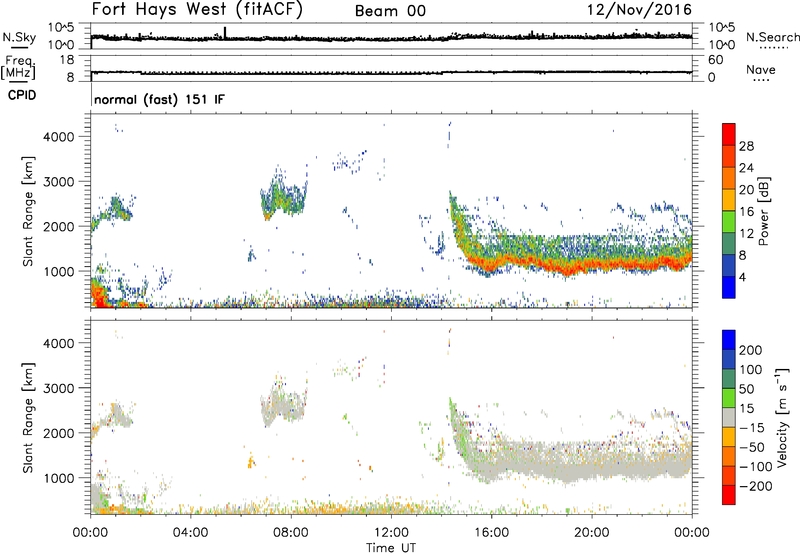Click the 'N.Sky' legend label
The image size is (800, 554).
pyautogui.click(x=19, y=37)
